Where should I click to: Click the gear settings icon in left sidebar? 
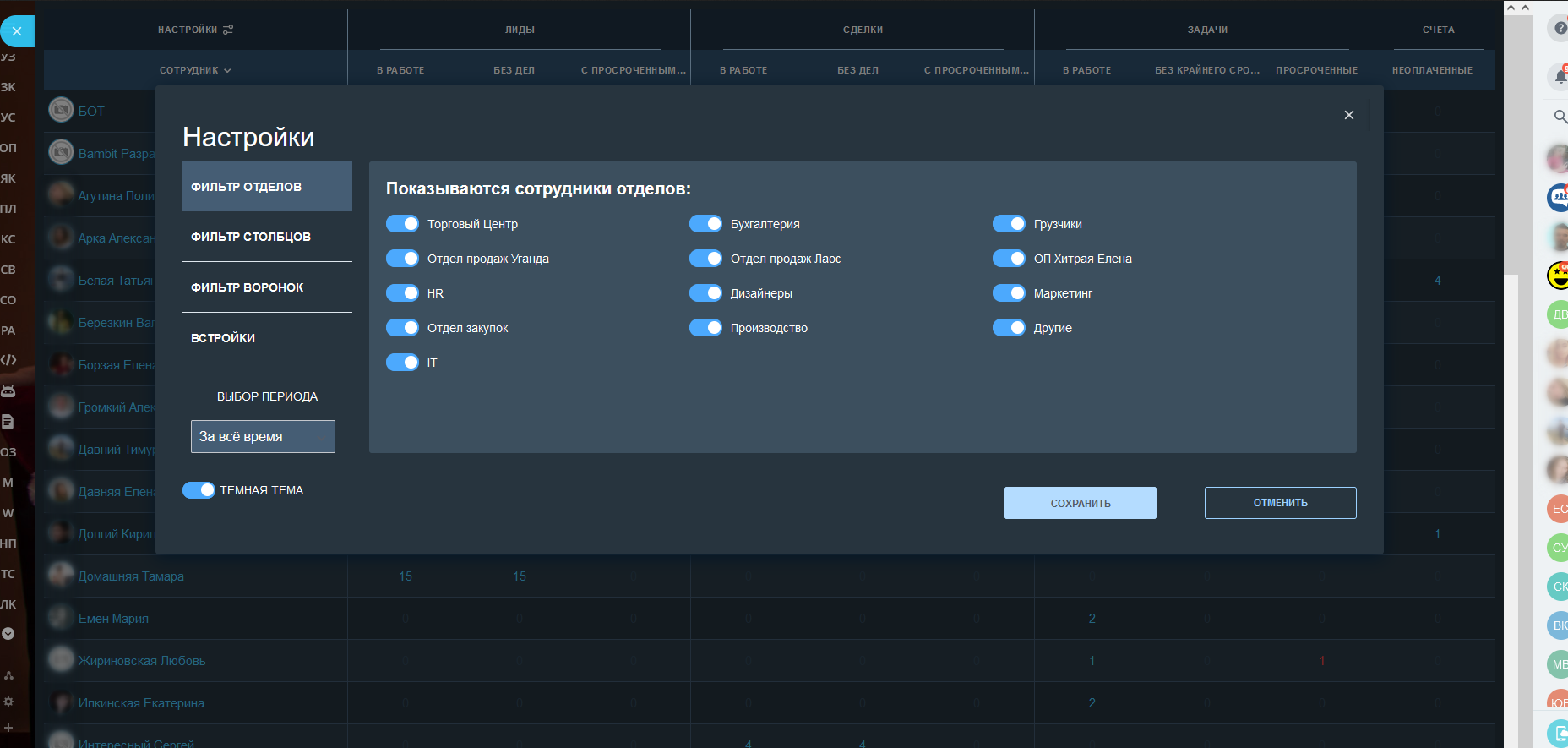tap(8, 702)
